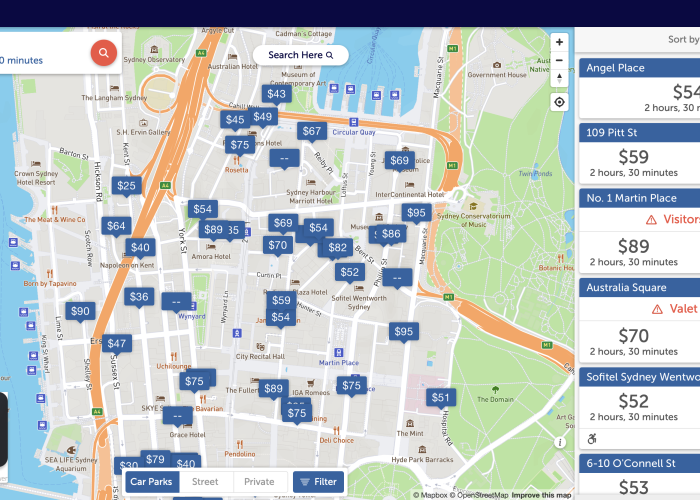The image size is (700, 500).
Task: Click the warning triangle next to Valet
Action: click(657, 309)
